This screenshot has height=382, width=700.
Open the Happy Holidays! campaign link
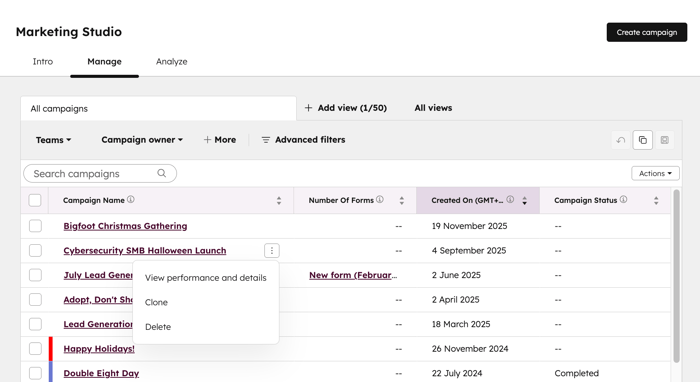pyautogui.click(x=99, y=349)
